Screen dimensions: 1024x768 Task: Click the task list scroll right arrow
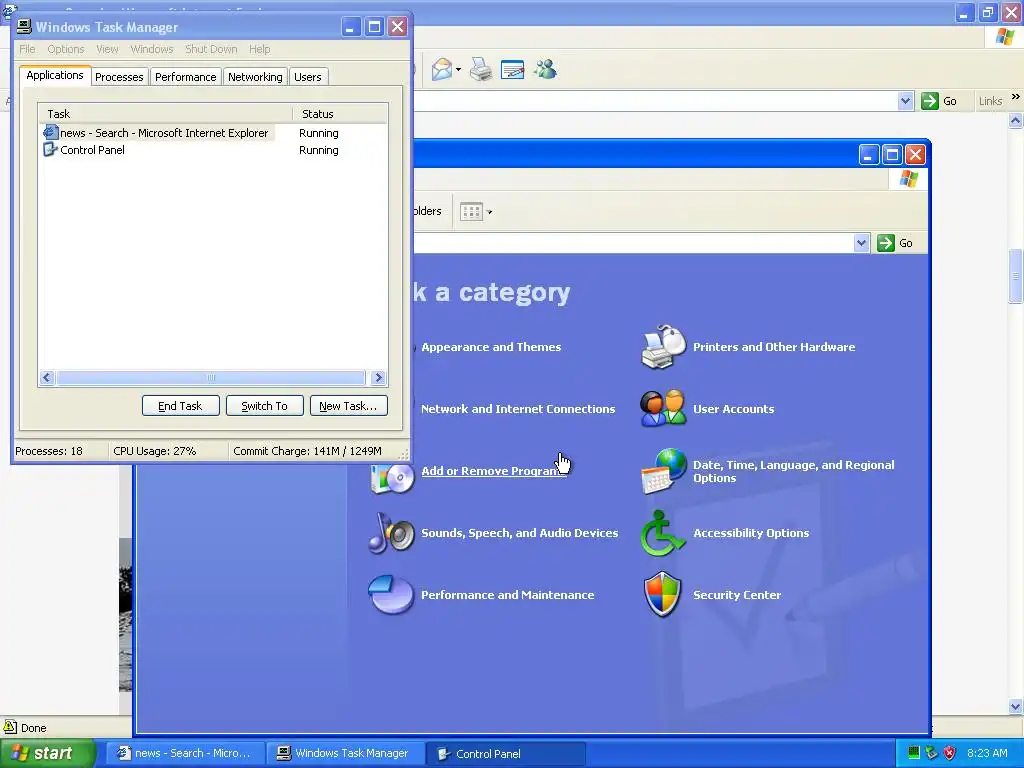(378, 377)
